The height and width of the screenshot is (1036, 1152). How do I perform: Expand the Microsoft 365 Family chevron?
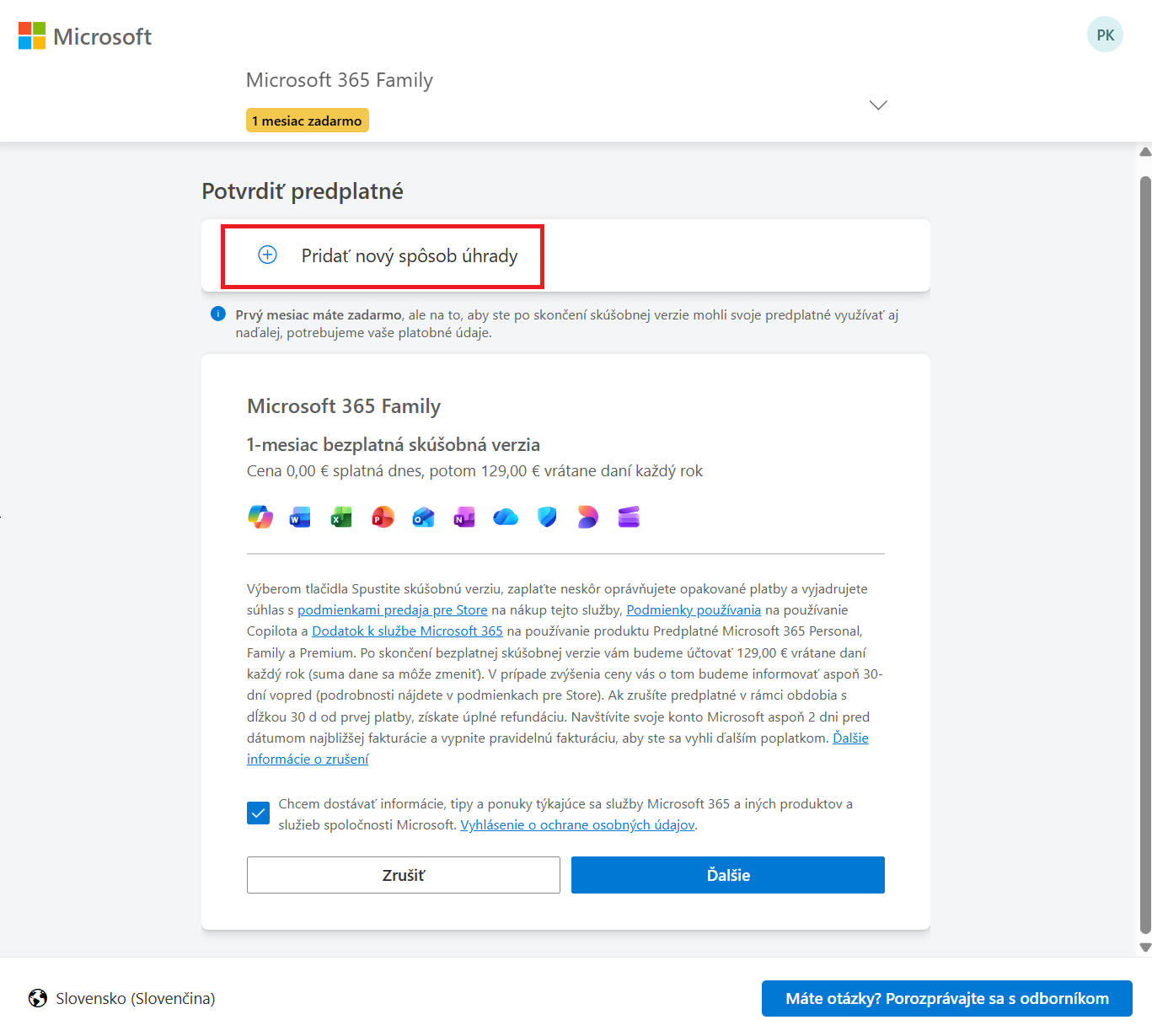(x=878, y=105)
